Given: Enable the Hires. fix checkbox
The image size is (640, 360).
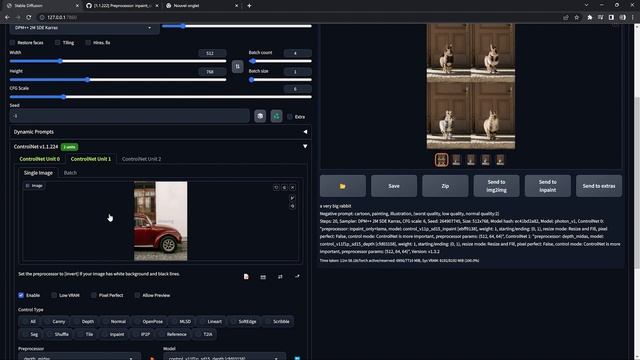Looking at the screenshot, I should point(88,42).
